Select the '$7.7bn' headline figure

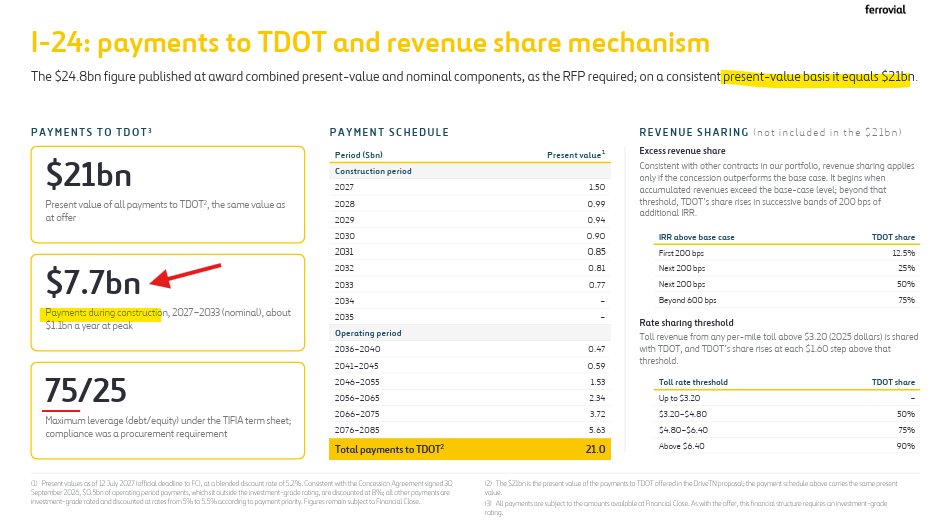click(x=93, y=282)
